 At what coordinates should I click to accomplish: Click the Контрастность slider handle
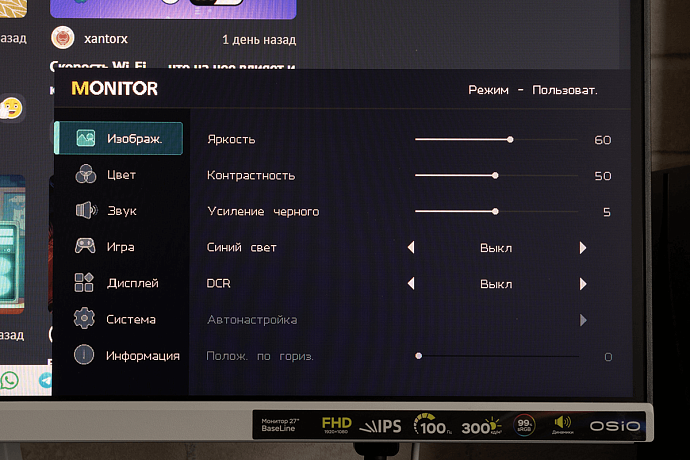[x=495, y=176]
